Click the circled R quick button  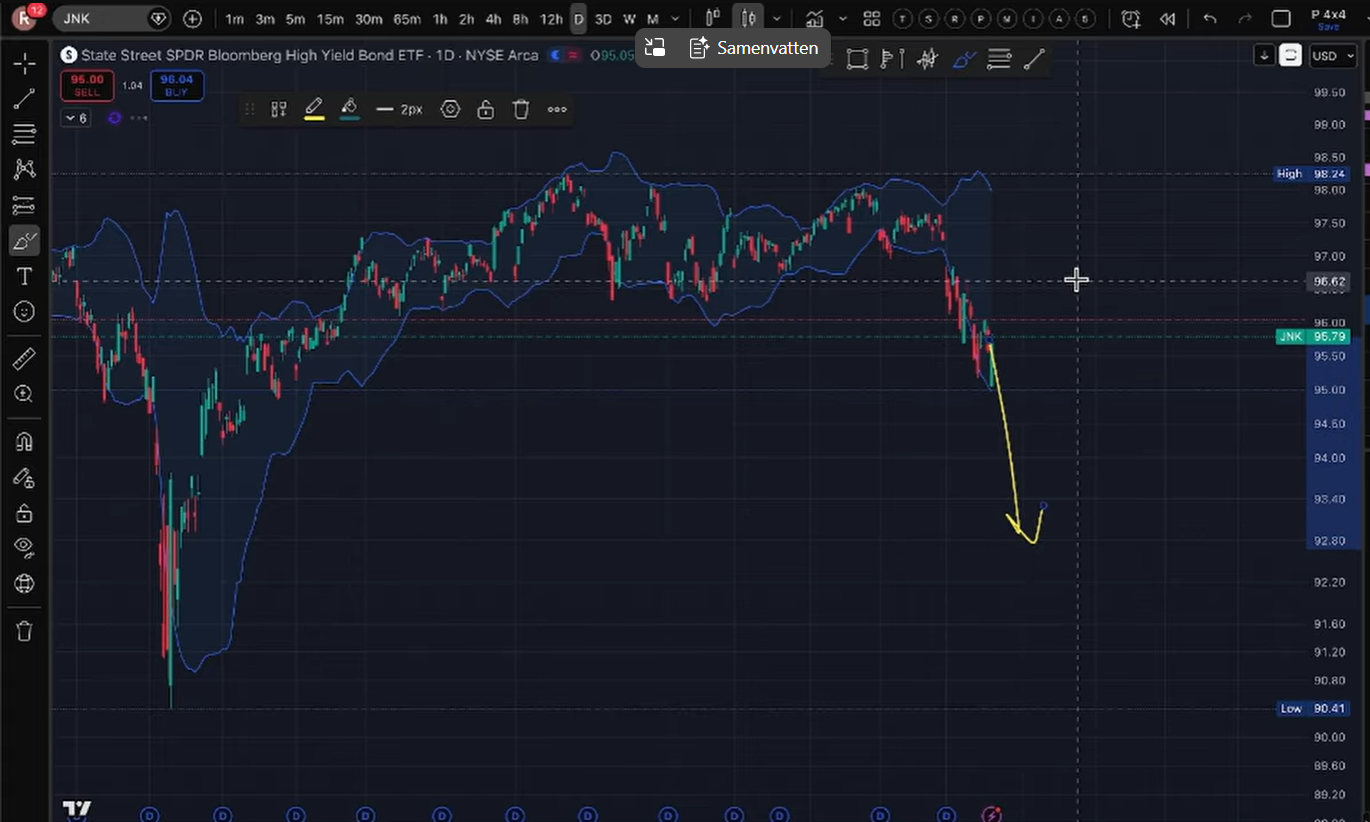955,19
